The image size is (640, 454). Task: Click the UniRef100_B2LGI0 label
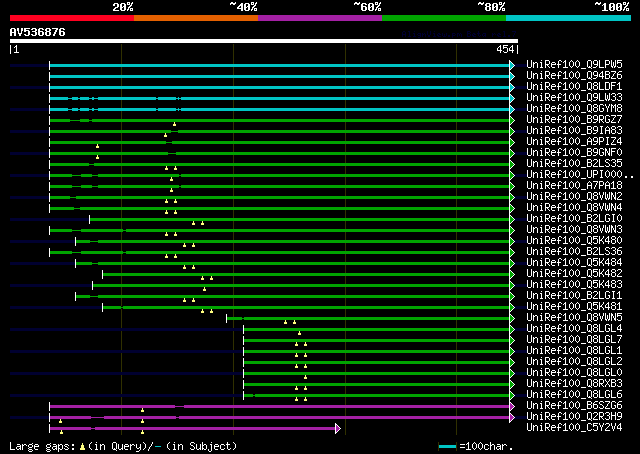click(574, 218)
